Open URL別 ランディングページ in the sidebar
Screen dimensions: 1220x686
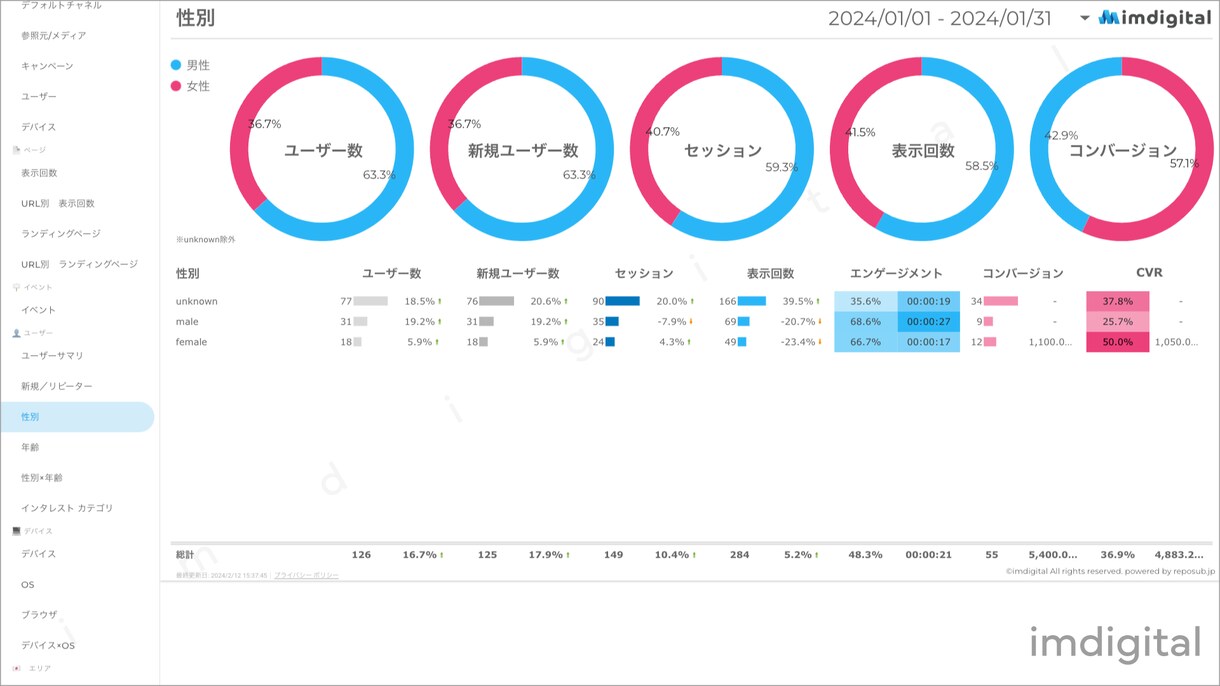(79, 264)
